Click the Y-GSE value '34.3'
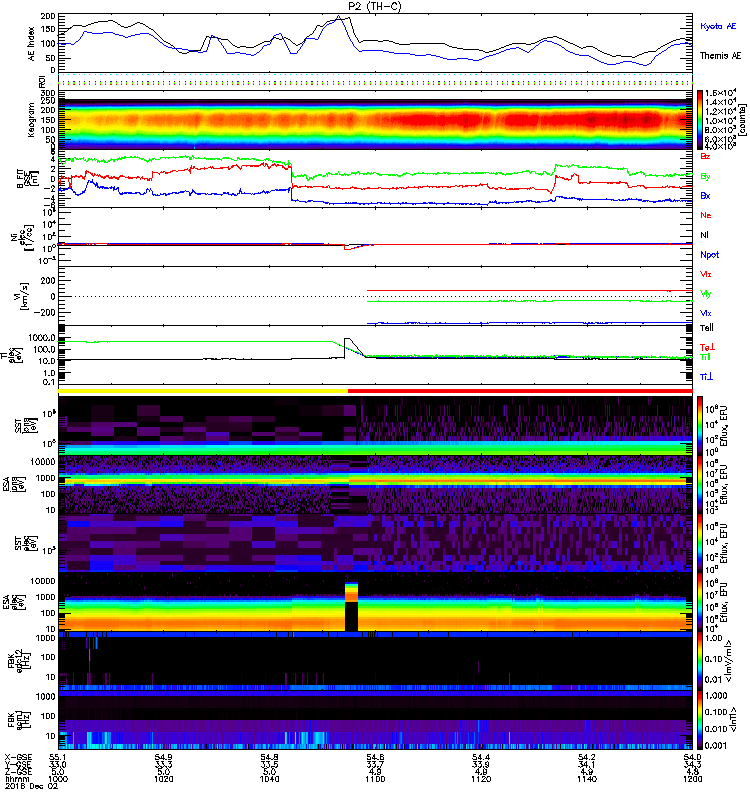 (x=692, y=764)
